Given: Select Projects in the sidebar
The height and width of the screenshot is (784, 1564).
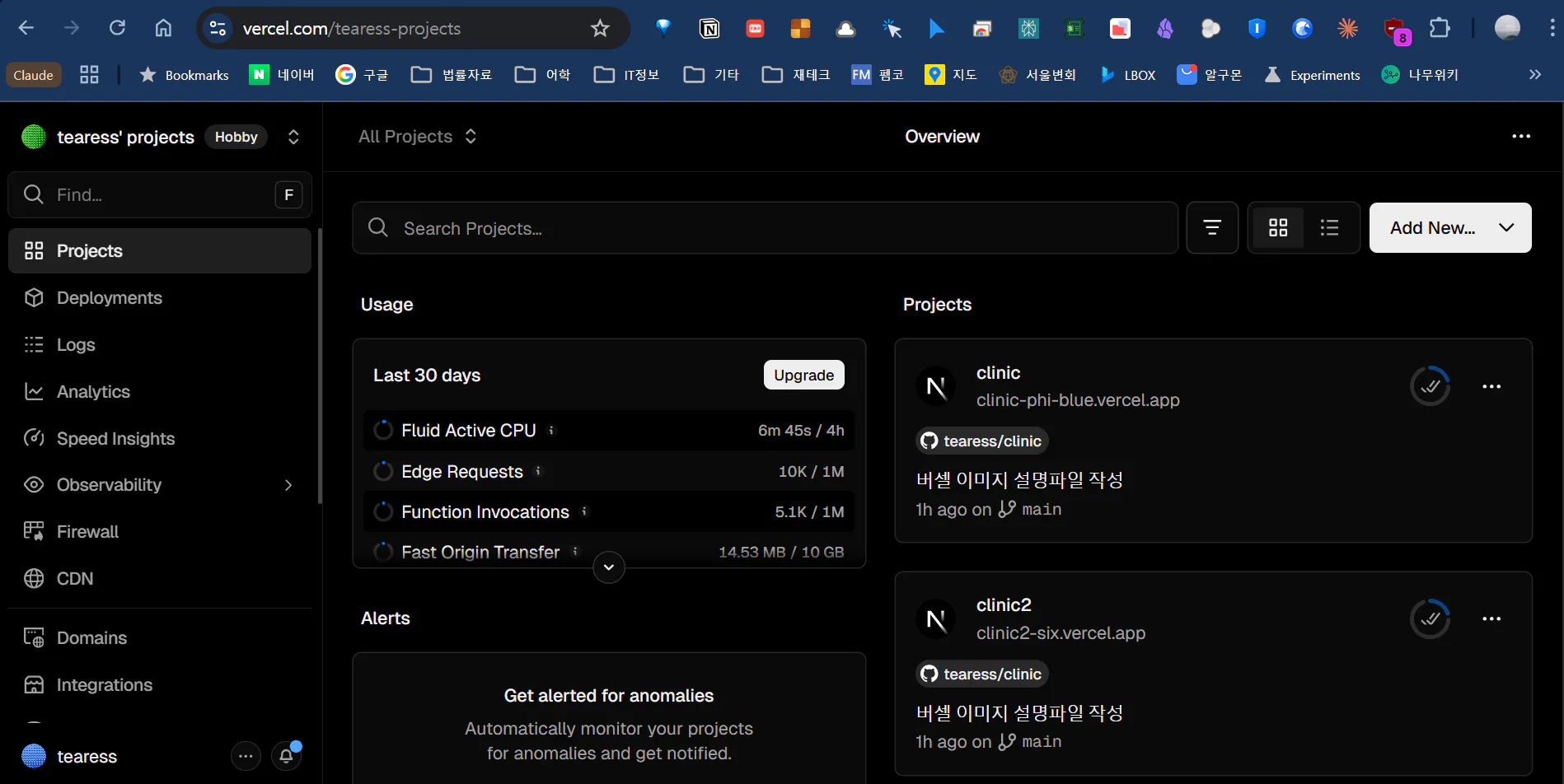Looking at the screenshot, I should (x=159, y=251).
